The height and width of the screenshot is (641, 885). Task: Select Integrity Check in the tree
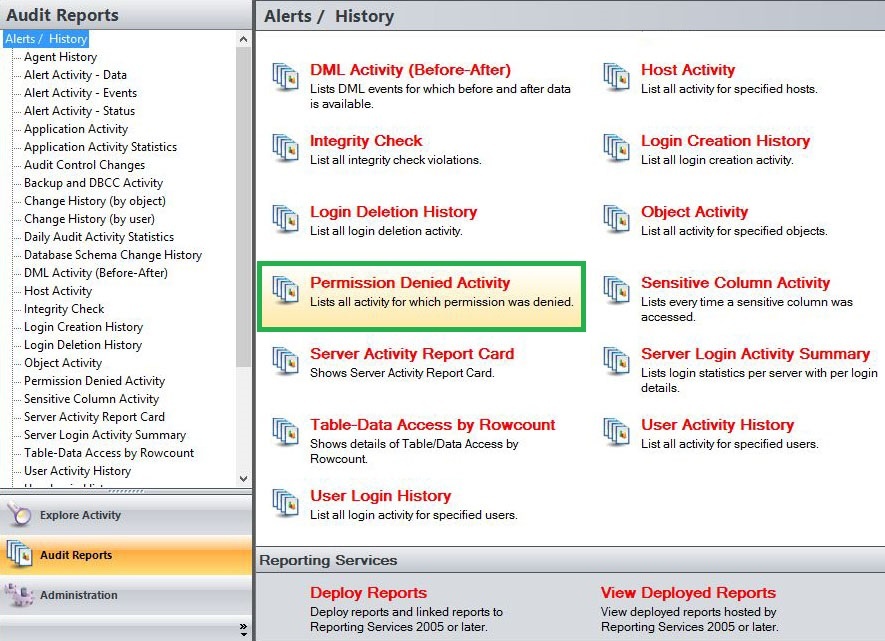[x=64, y=309]
